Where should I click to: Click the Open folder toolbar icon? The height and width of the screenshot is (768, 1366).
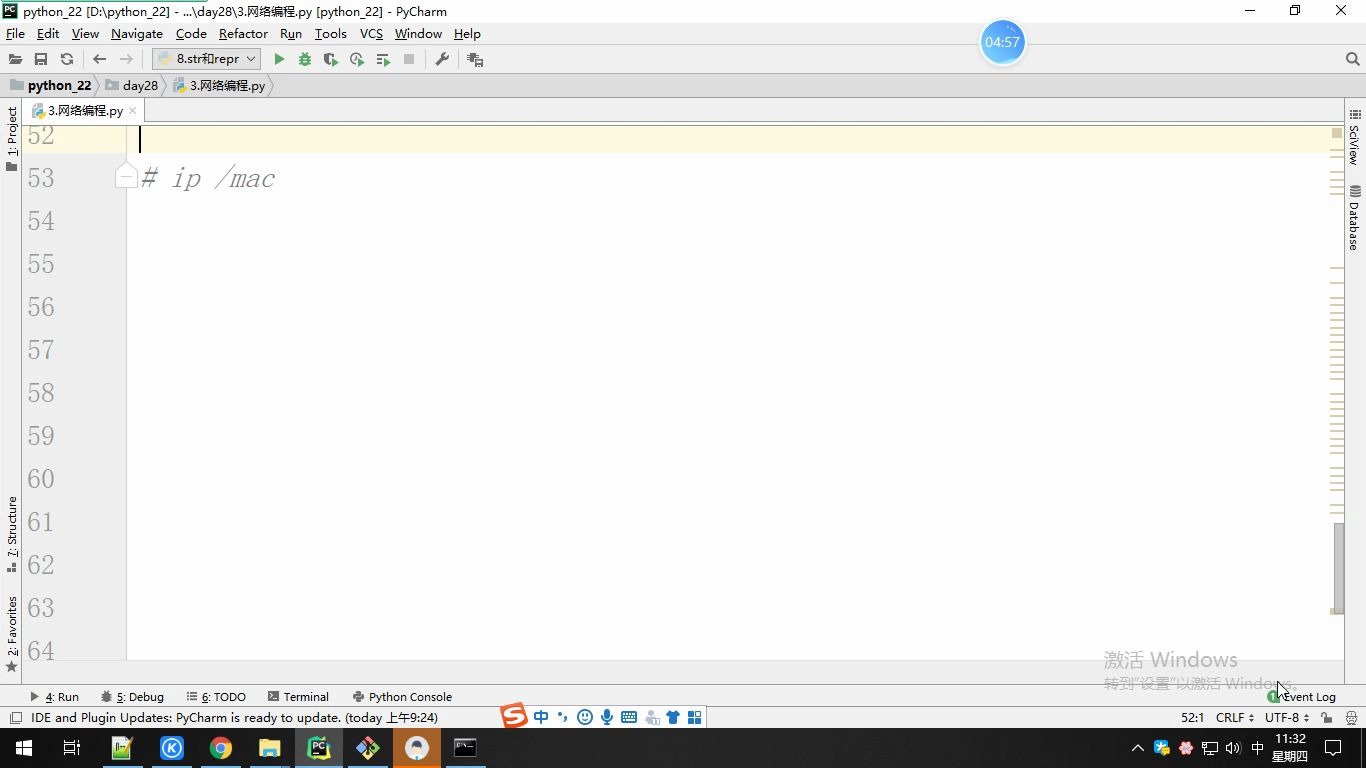click(15, 59)
